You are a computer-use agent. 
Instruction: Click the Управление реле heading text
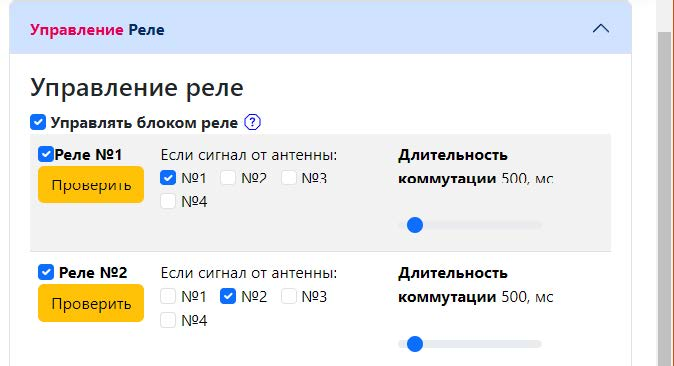point(137,88)
